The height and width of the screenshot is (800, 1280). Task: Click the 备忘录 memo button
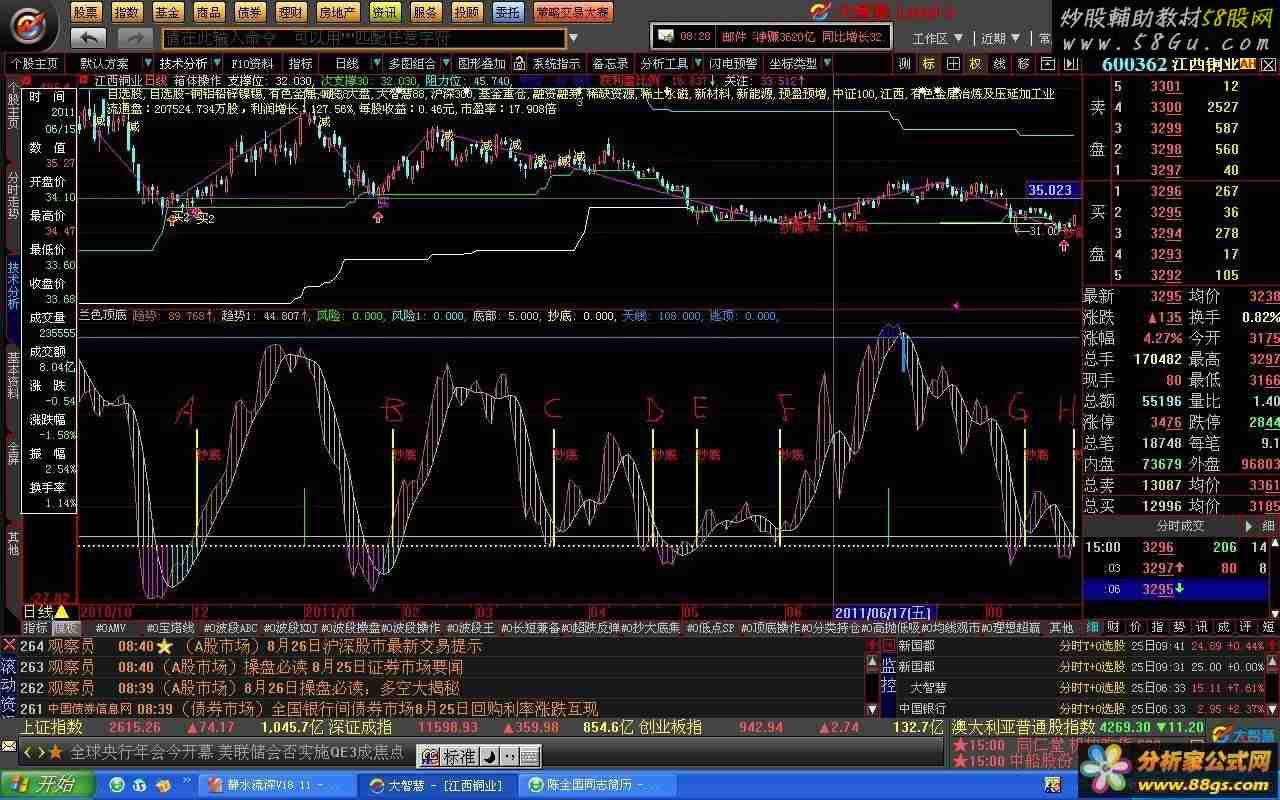(x=609, y=63)
